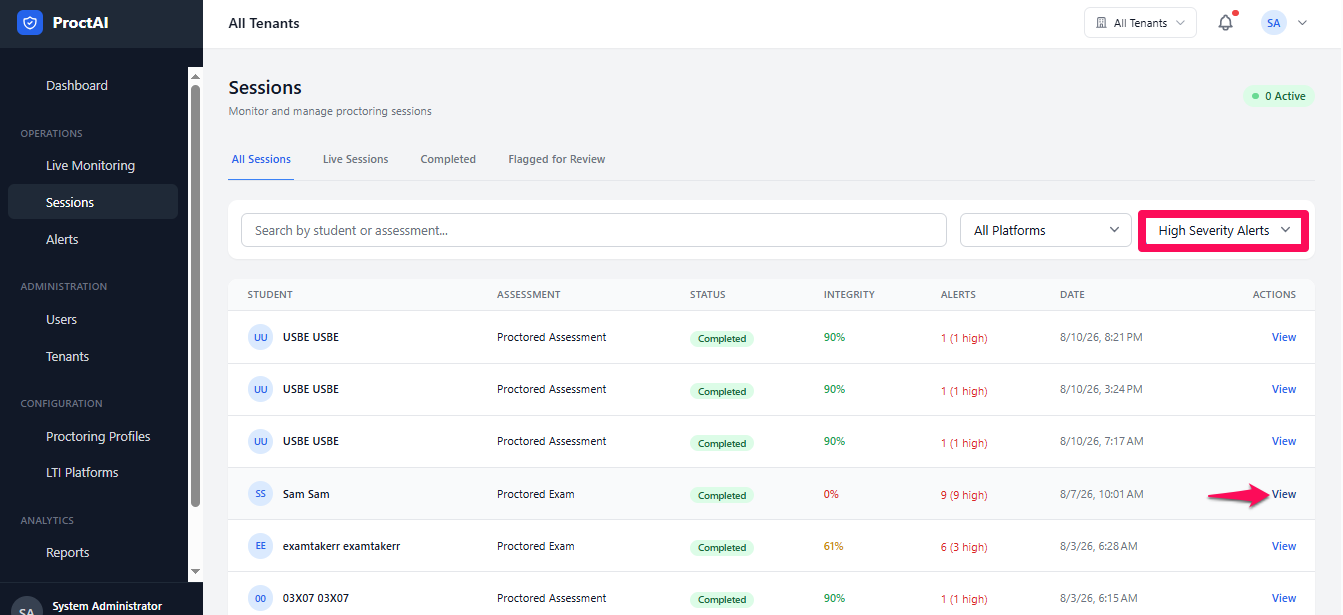
Task: View the Sam Sam session
Action: click(x=1284, y=494)
